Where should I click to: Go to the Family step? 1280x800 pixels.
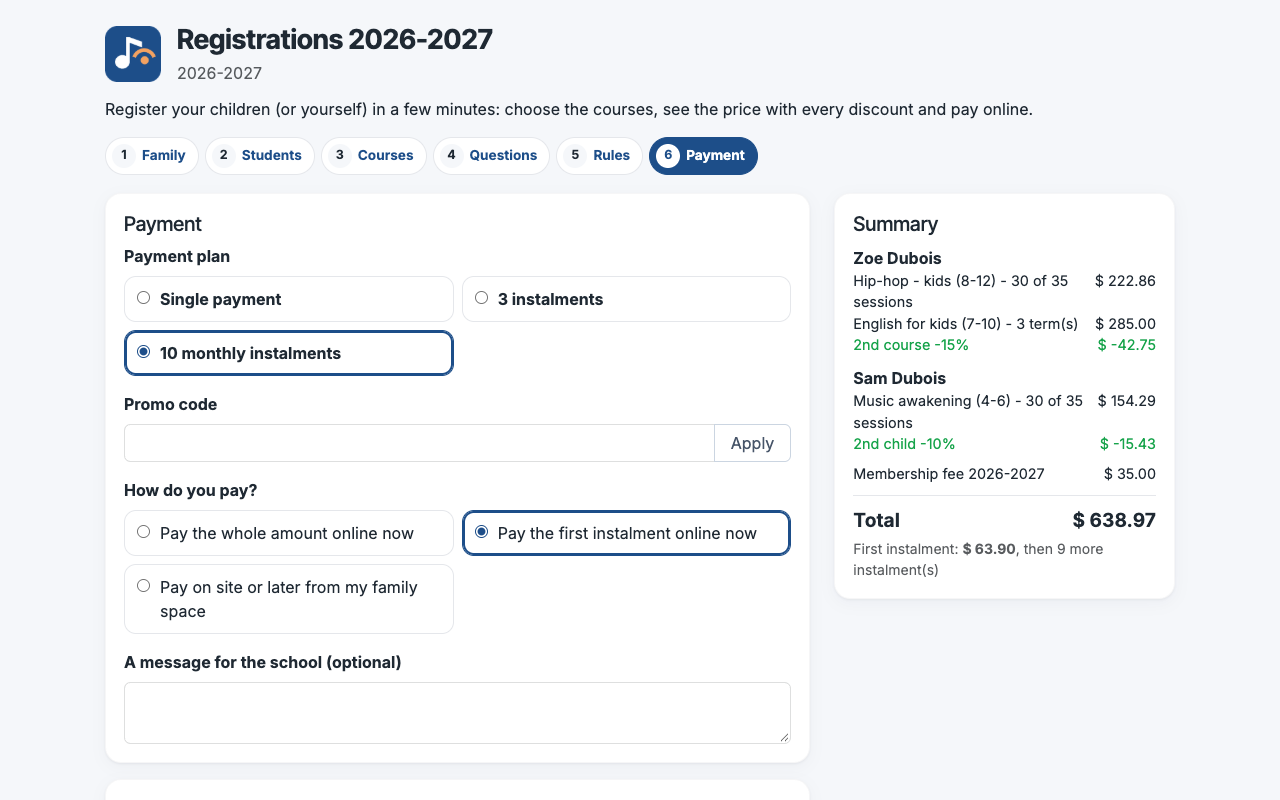152,156
